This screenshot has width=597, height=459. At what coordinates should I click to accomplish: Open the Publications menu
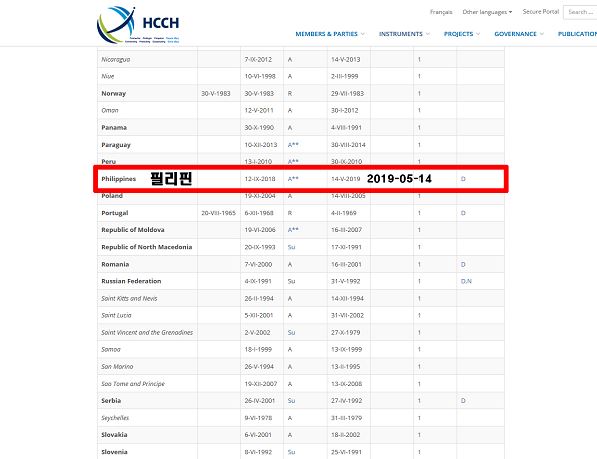[x=577, y=34]
